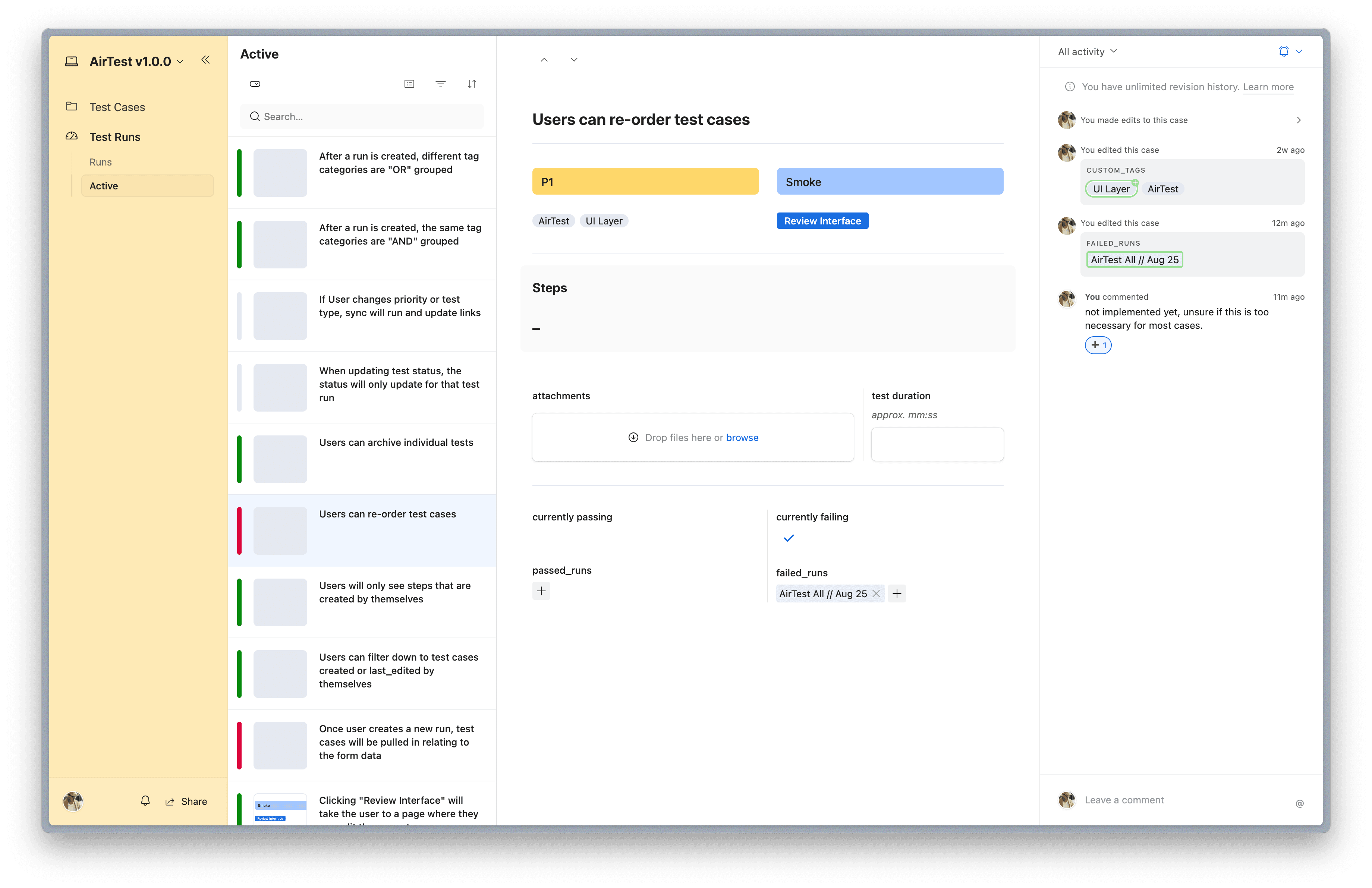1372x888 pixels.
Task: Go to previous record with up arrow
Action: coord(544,60)
